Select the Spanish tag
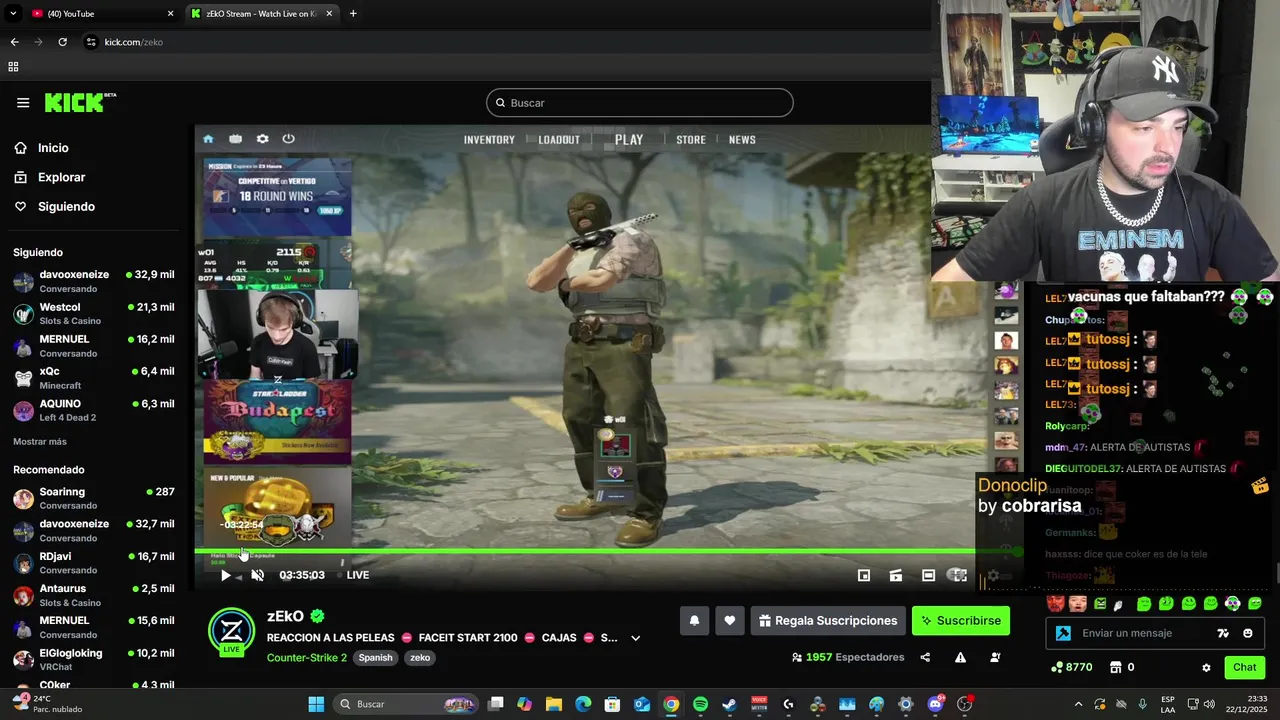The width and height of the screenshot is (1280, 720). click(x=376, y=658)
